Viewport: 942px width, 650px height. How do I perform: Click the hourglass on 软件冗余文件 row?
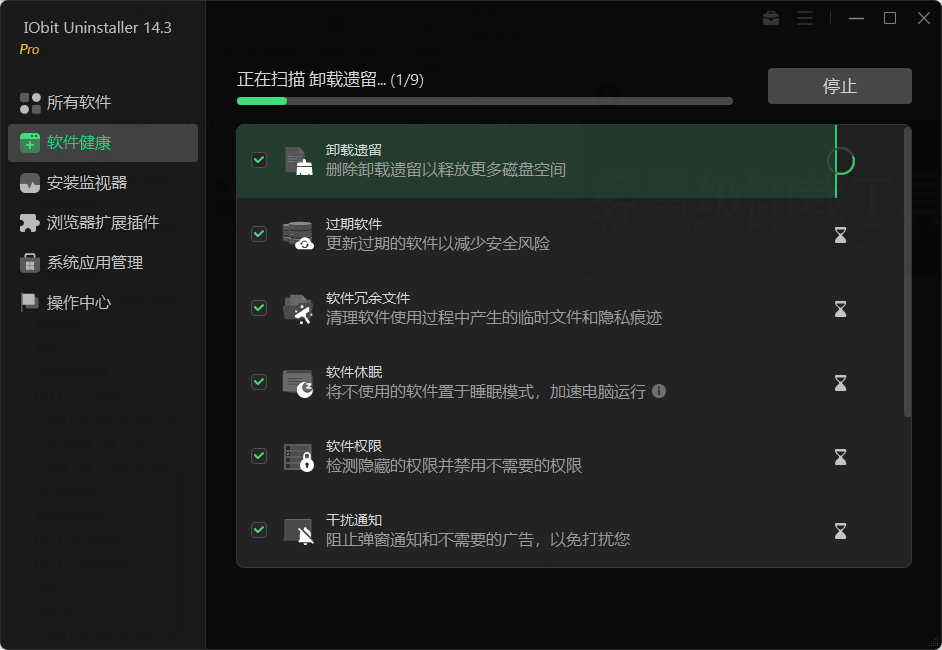pos(840,309)
